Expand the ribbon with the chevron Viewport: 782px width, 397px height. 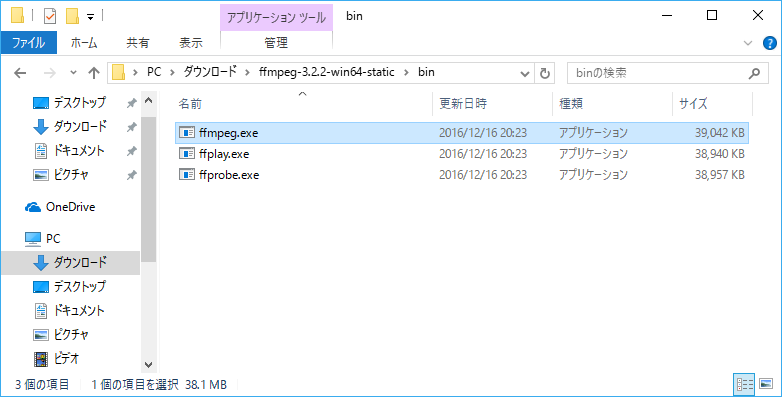[x=748, y=43]
